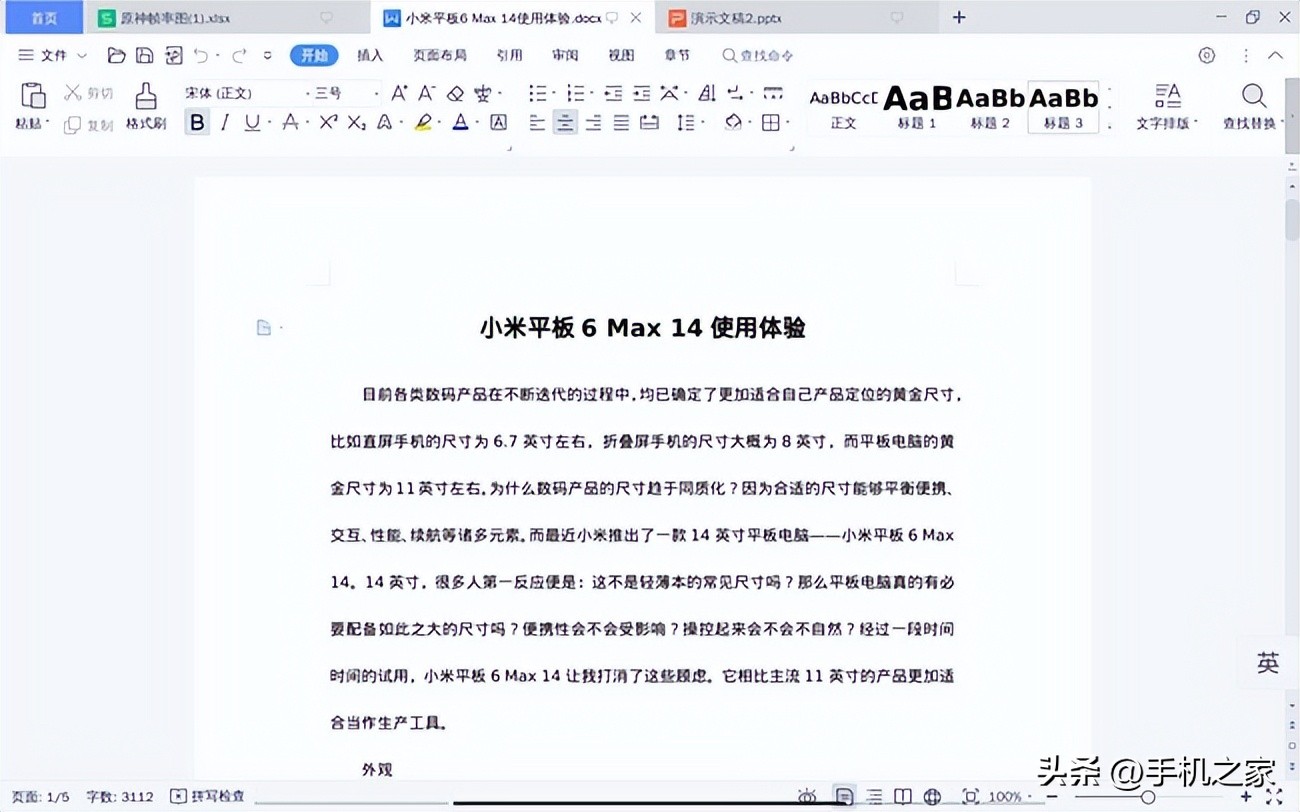Toggle bold formatting on selected text

tap(197, 122)
